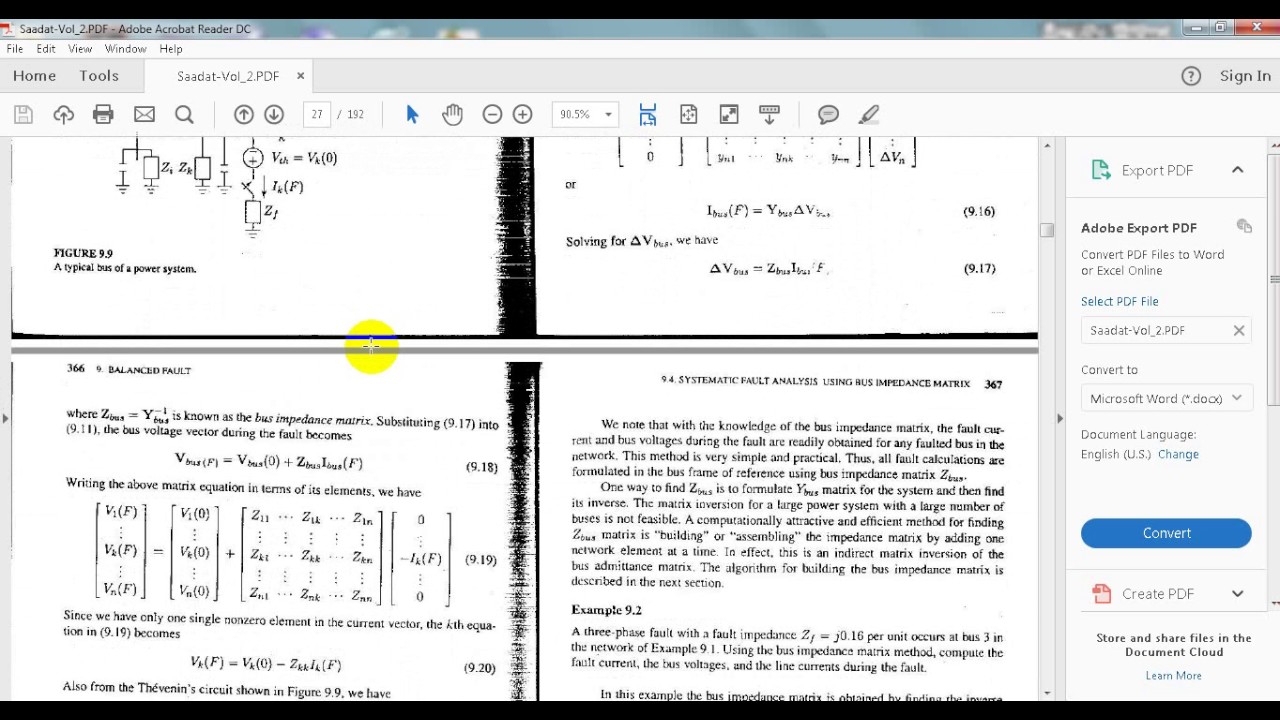Select the highlighter pen tool

868,115
